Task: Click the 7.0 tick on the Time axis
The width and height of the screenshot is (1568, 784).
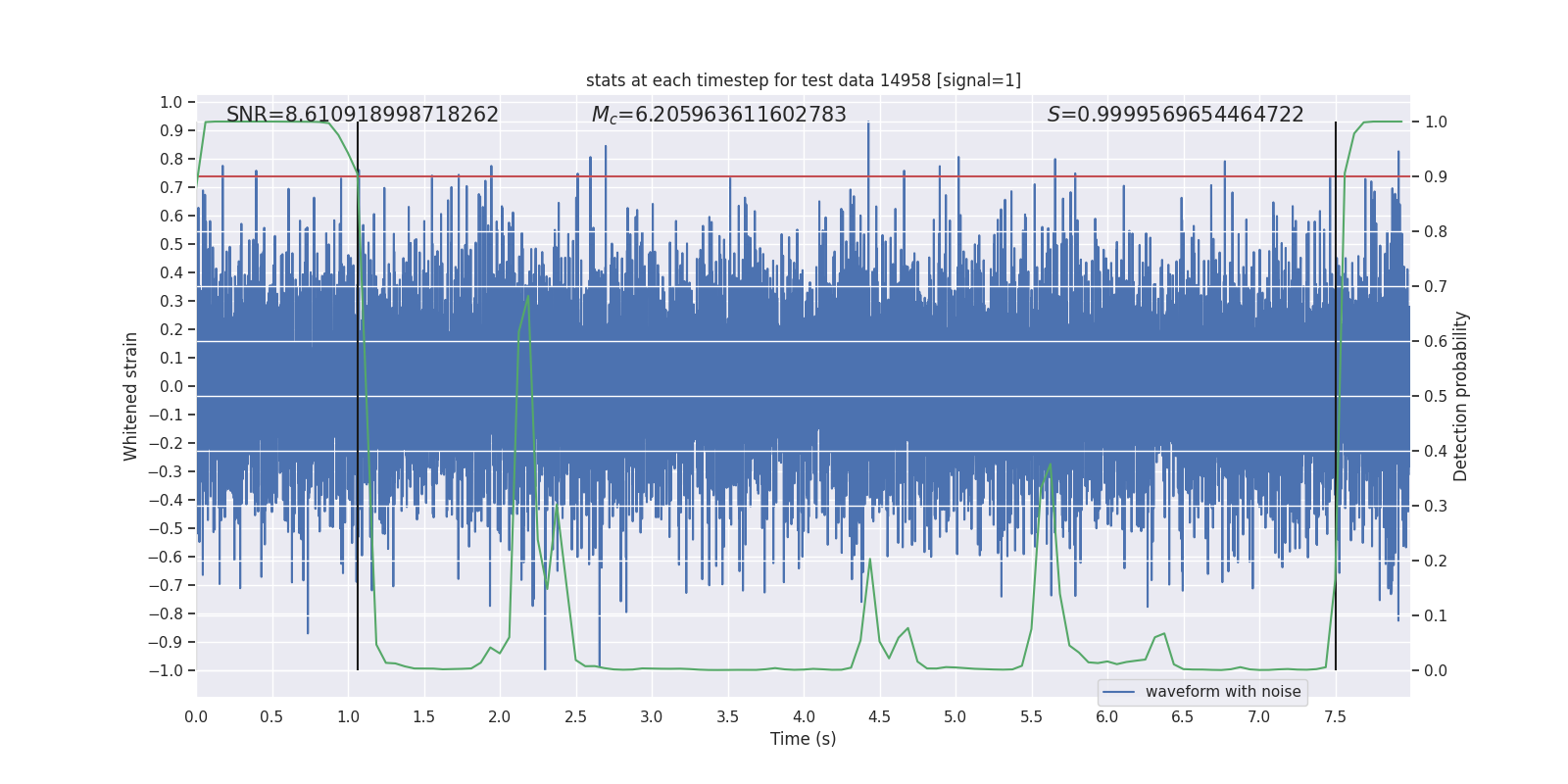Action: [1259, 716]
